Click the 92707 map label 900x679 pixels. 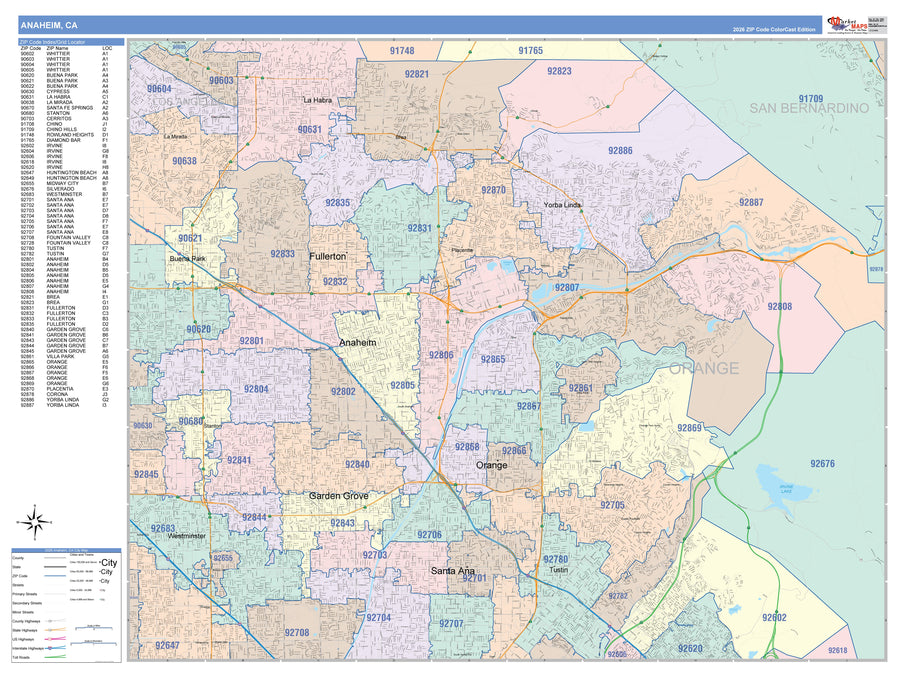[451, 623]
